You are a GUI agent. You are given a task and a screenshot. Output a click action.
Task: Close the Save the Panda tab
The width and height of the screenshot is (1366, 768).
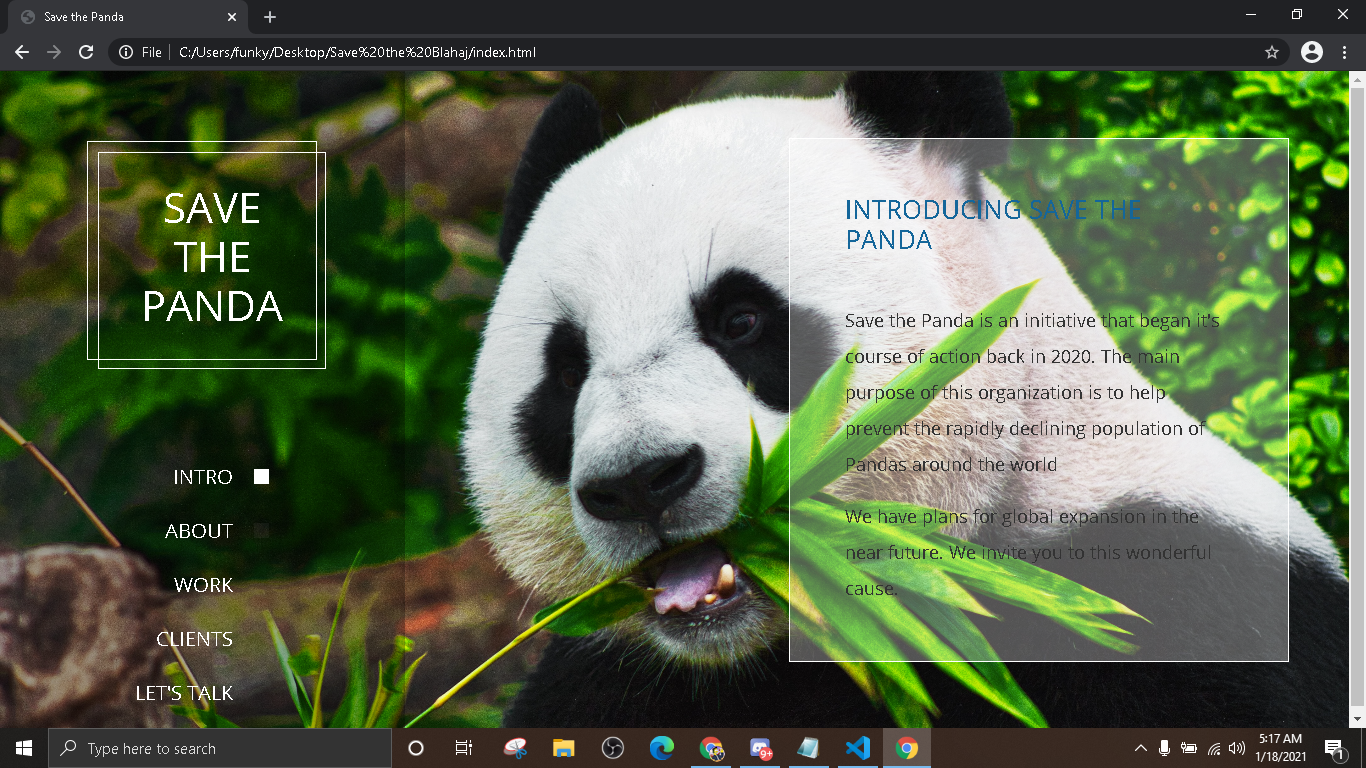point(232,17)
